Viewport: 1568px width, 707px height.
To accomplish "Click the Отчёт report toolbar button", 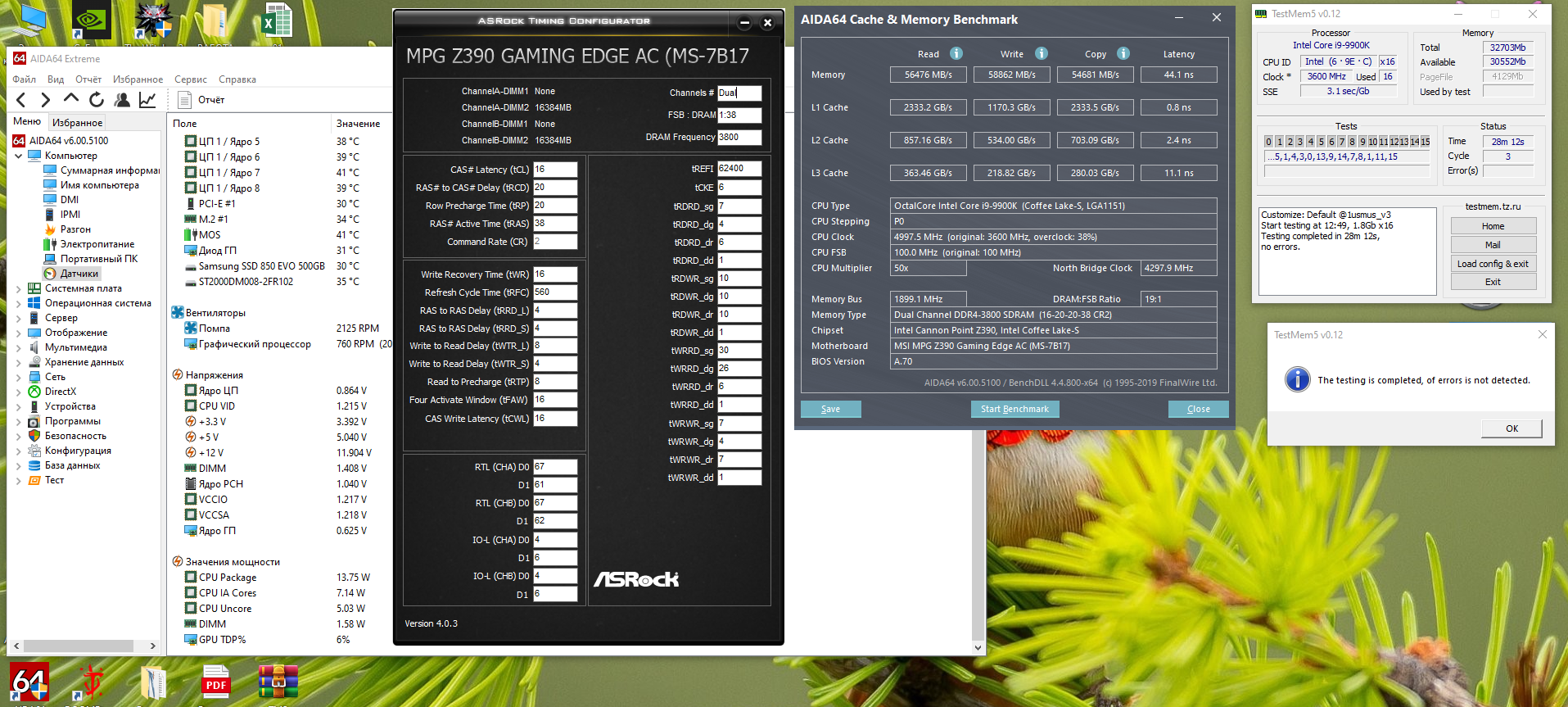I will (201, 100).
